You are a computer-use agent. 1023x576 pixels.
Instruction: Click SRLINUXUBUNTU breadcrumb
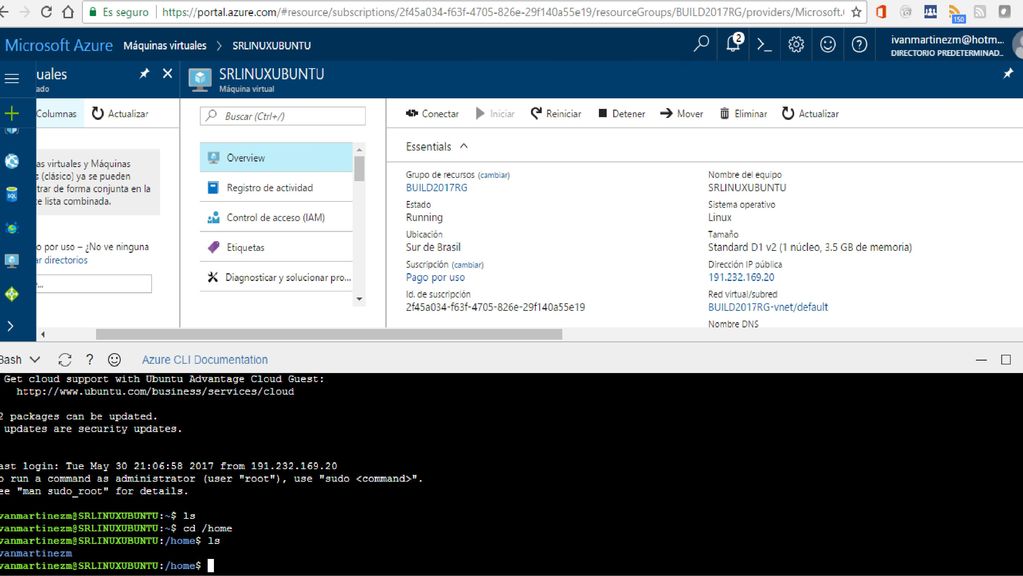(271, 46)
